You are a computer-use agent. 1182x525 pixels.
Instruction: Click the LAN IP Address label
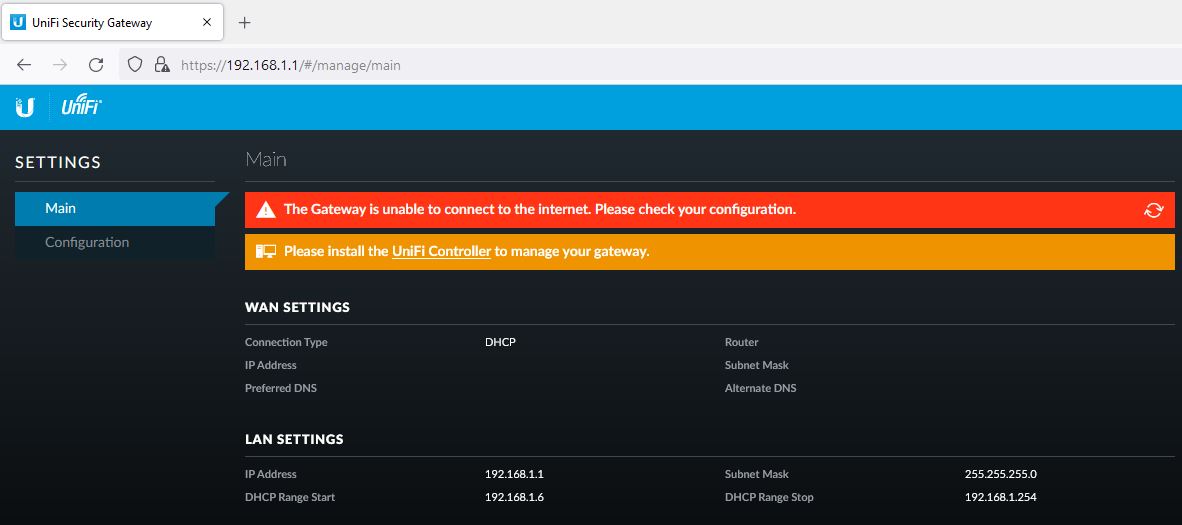(271, 474)
